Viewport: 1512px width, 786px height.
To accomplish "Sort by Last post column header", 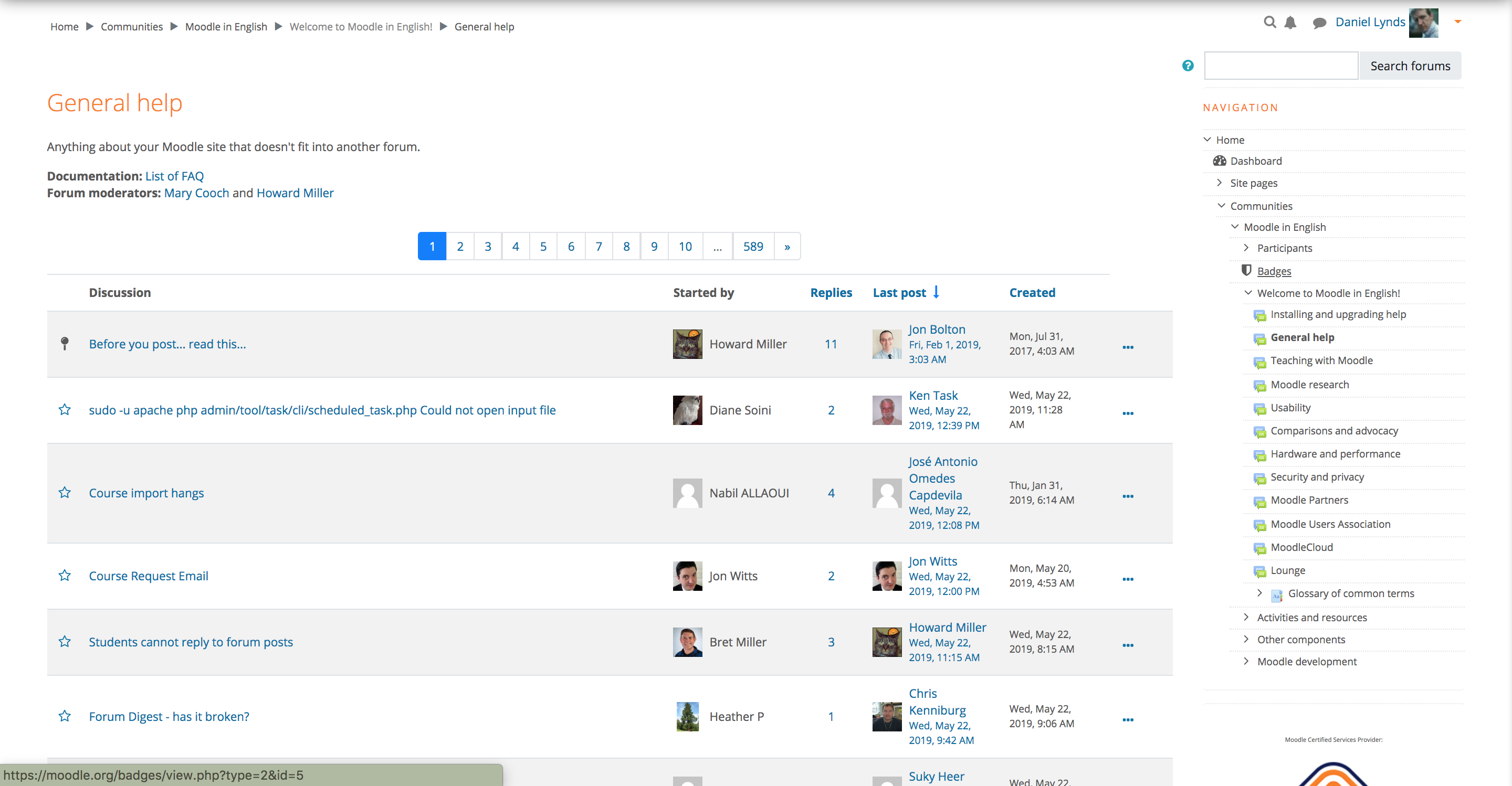I will pos(899,292).
